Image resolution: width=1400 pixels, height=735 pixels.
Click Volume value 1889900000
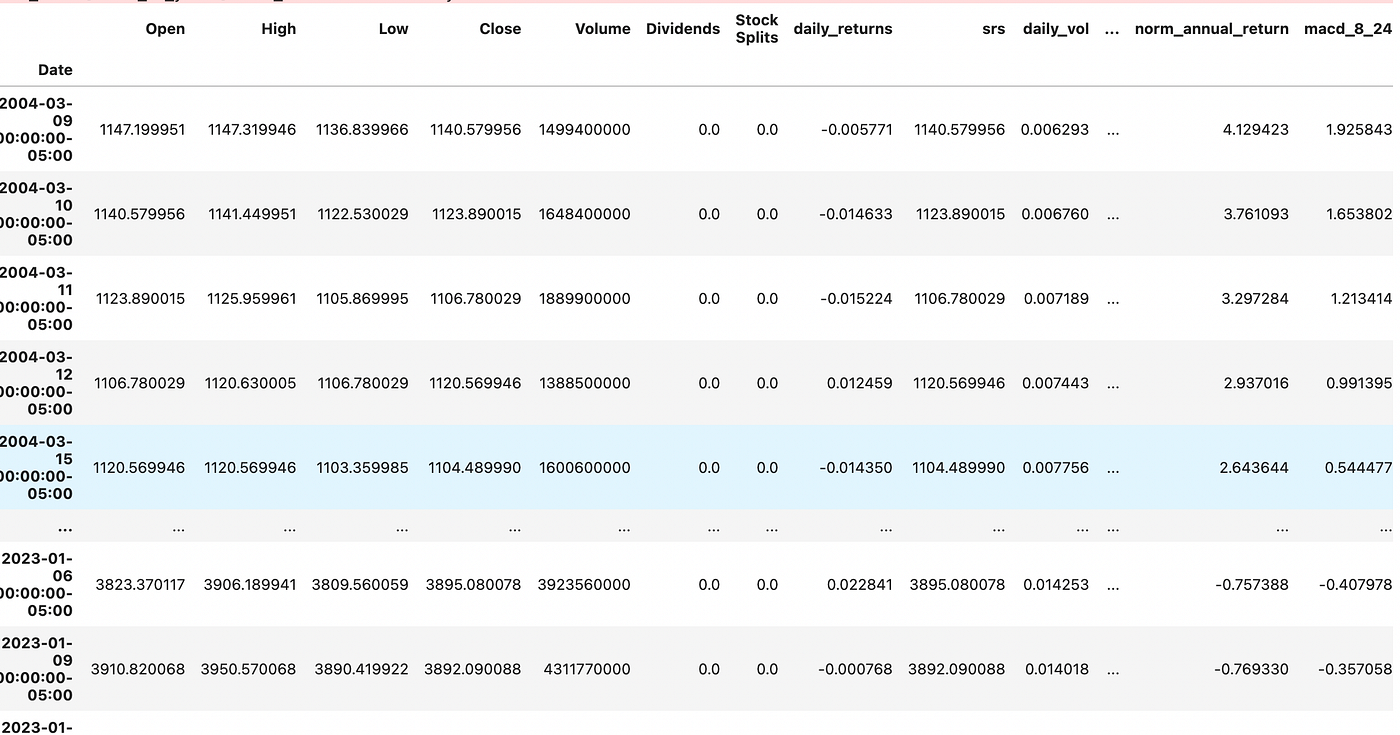(584, 298)
